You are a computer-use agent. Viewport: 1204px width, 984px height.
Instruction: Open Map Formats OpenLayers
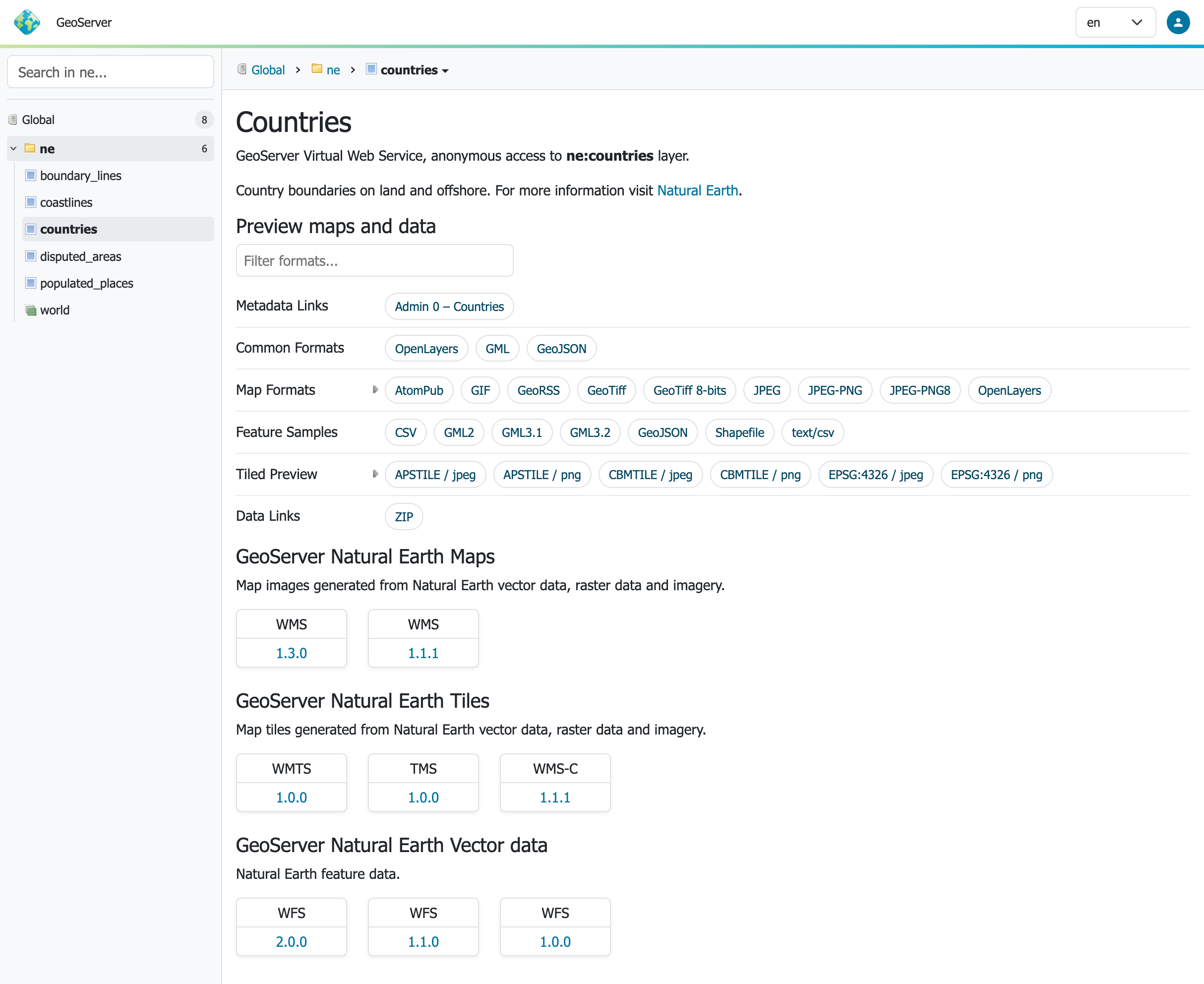click(1009, 390)
